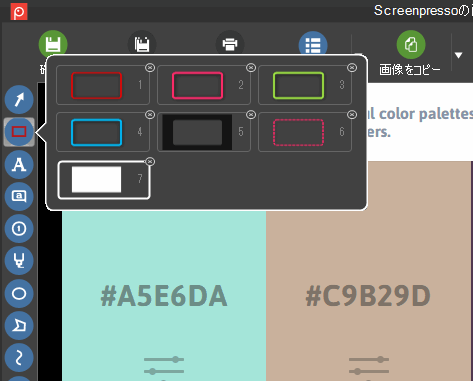Select the Text bubble callout tool
473x381 pixels.
pos(19,196)
